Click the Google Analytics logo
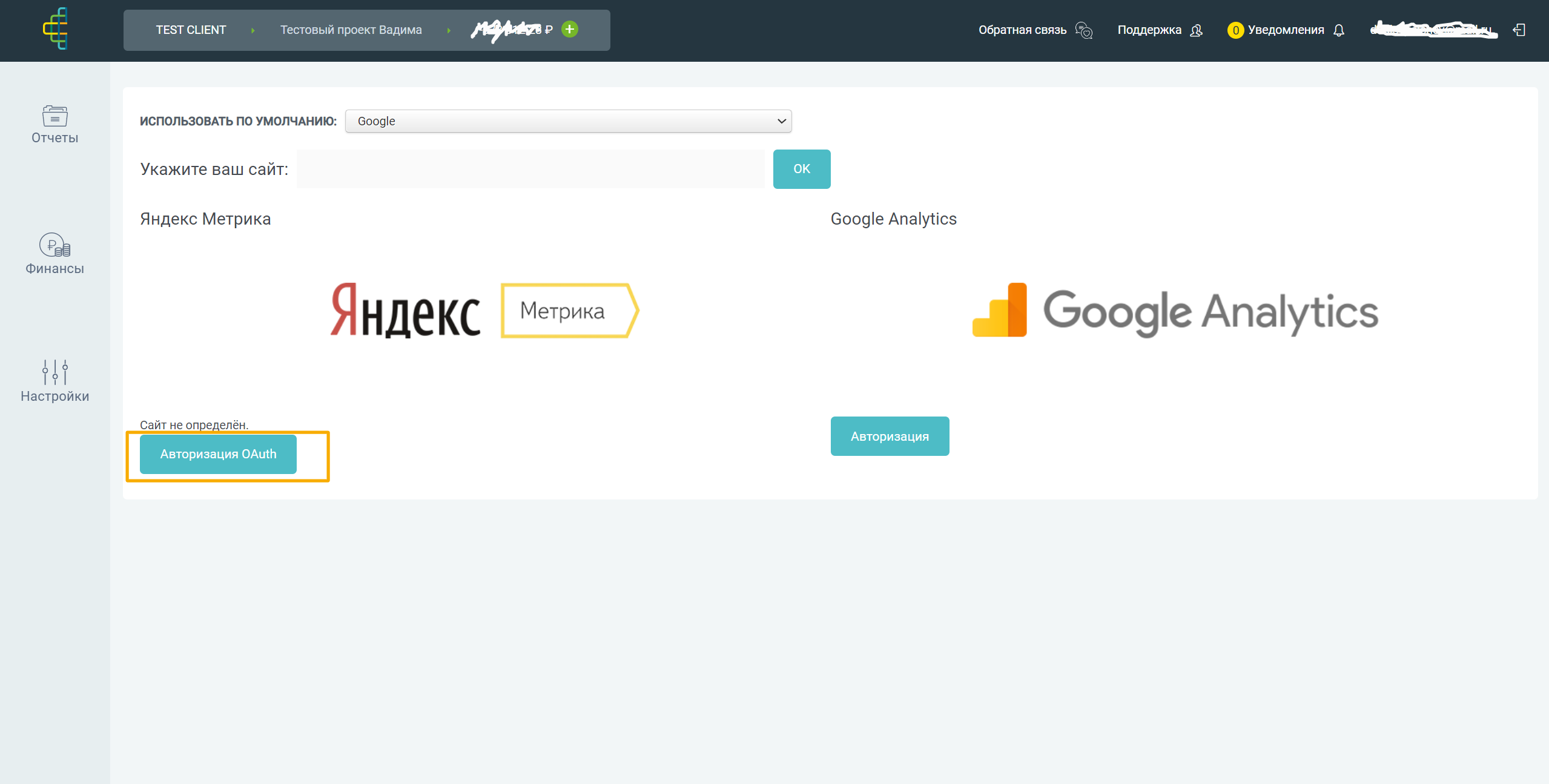Screen dimensions: 1549x784 click(1175, 311)
